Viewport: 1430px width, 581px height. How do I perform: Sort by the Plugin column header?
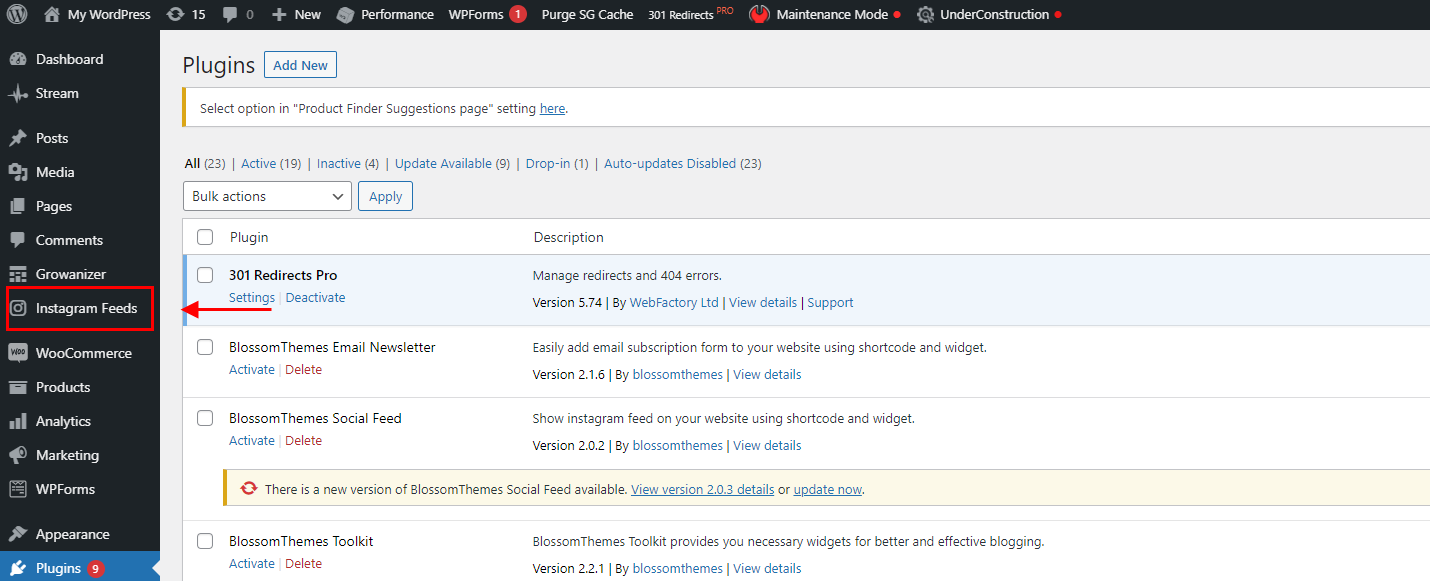249,237
